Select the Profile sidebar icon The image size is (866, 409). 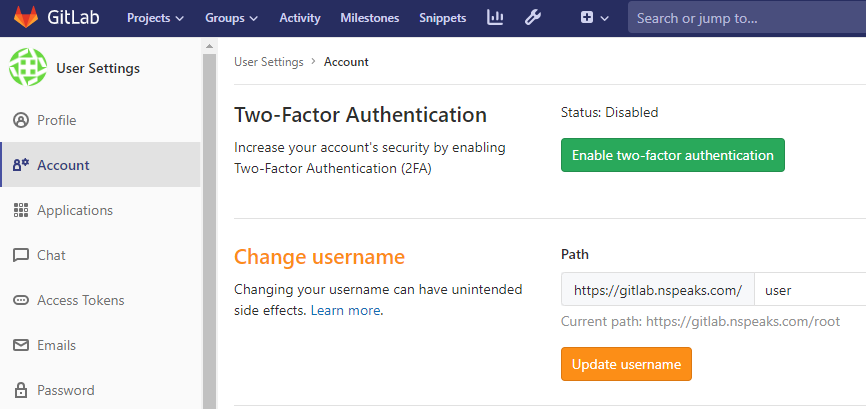point(20,120)
